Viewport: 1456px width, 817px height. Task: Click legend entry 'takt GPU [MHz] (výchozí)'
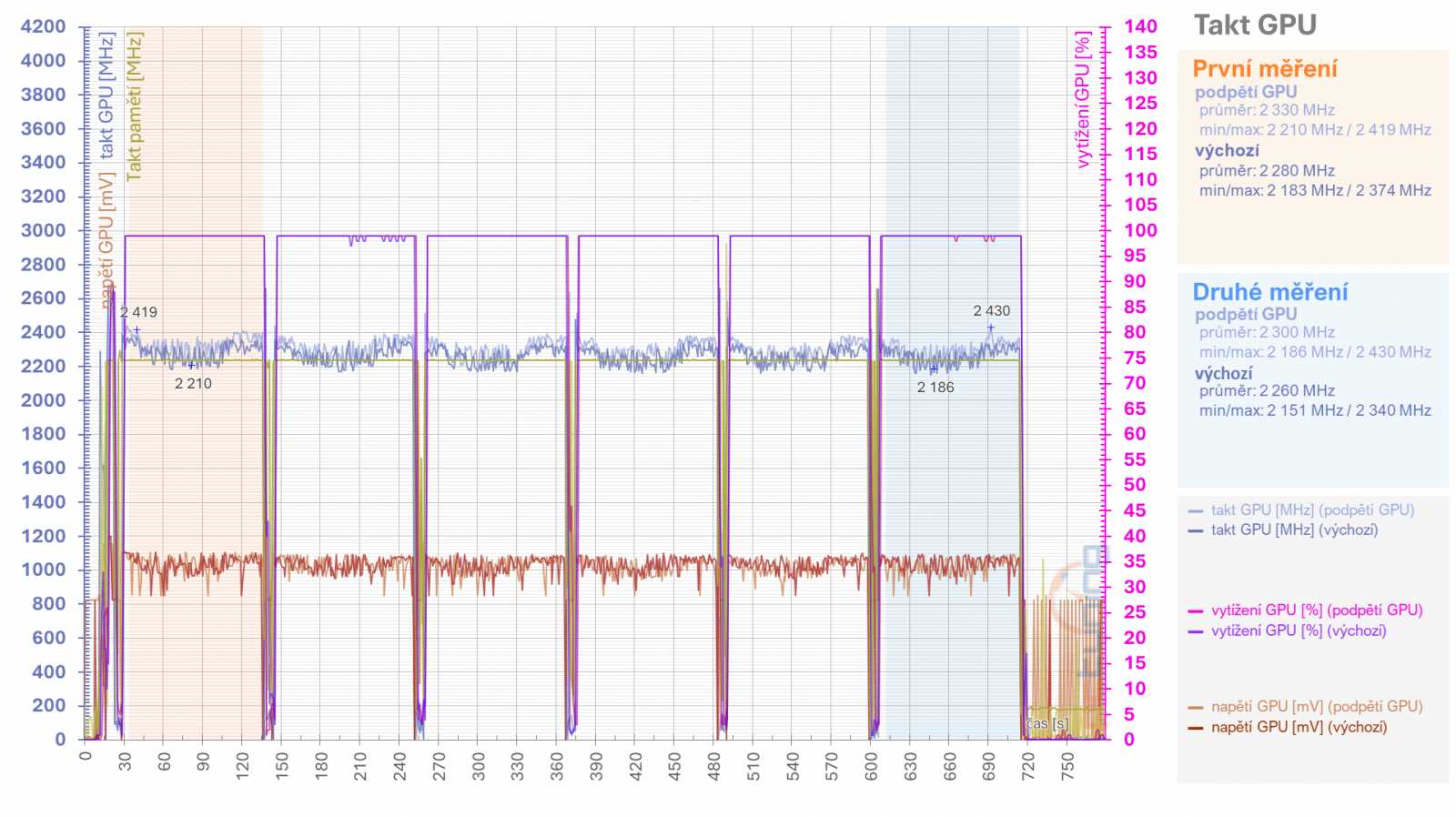click(1294, 530)
